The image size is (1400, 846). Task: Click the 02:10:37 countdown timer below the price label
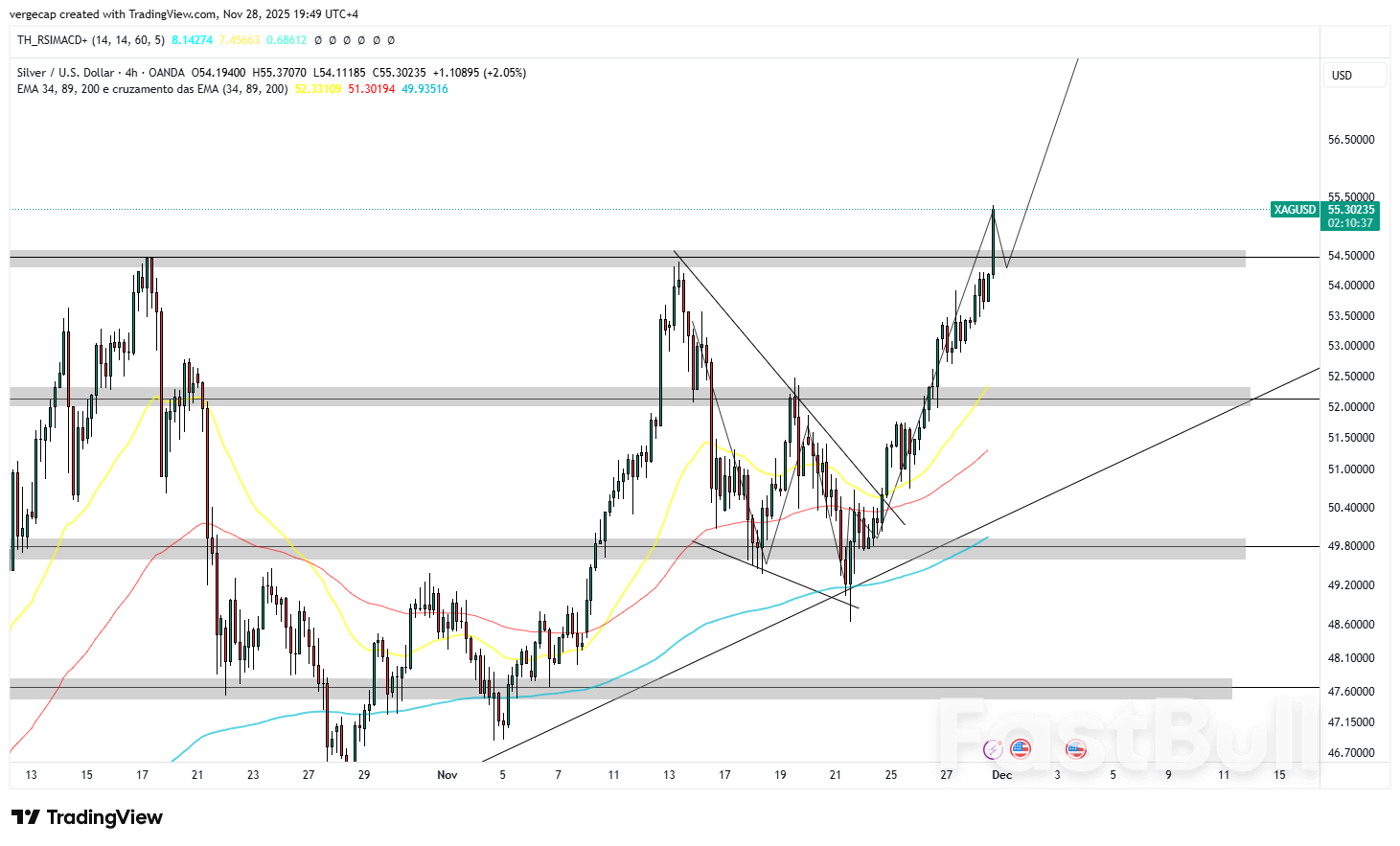click(1351, 221)
